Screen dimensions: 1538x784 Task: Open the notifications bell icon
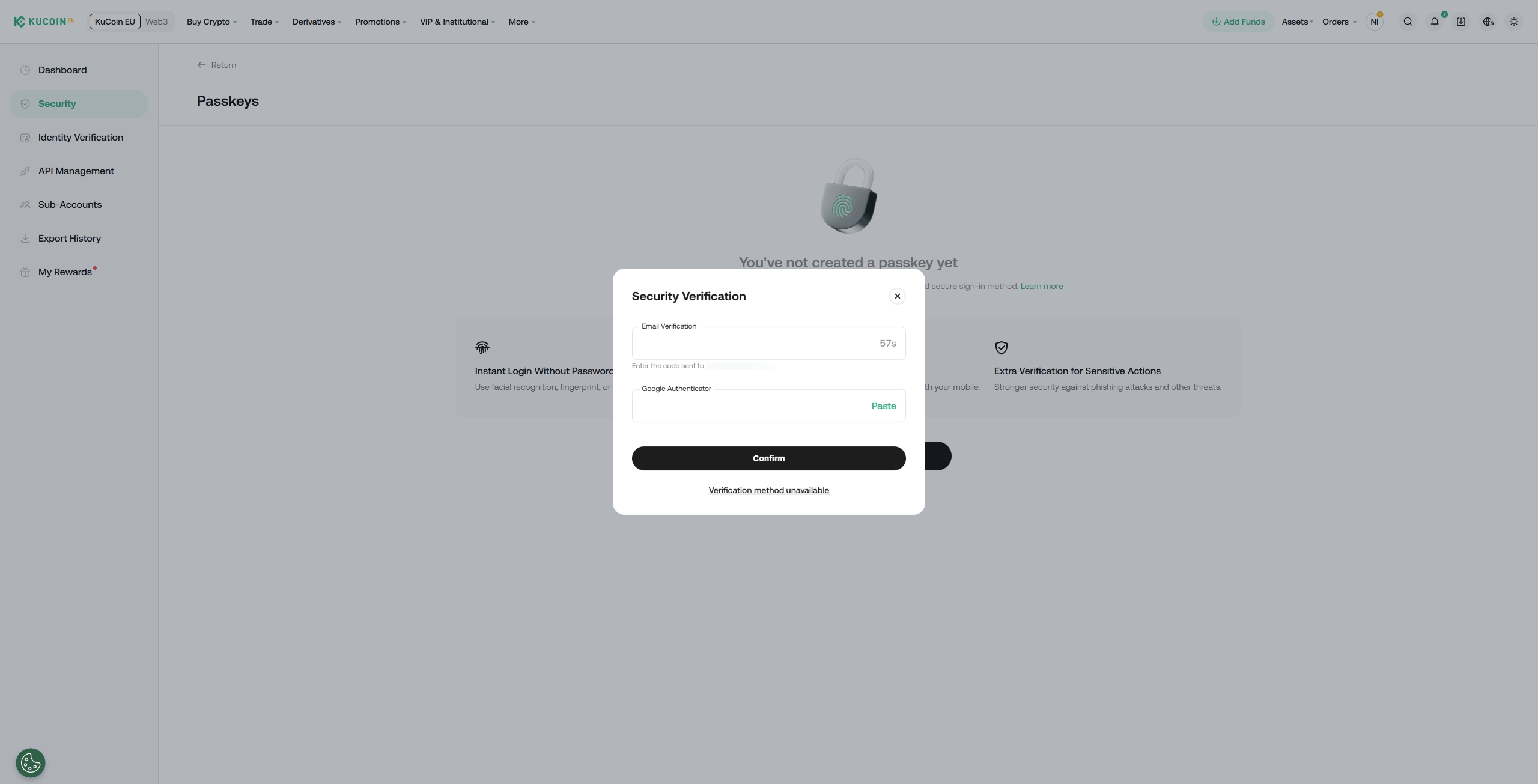click(x=1435, y=22)
